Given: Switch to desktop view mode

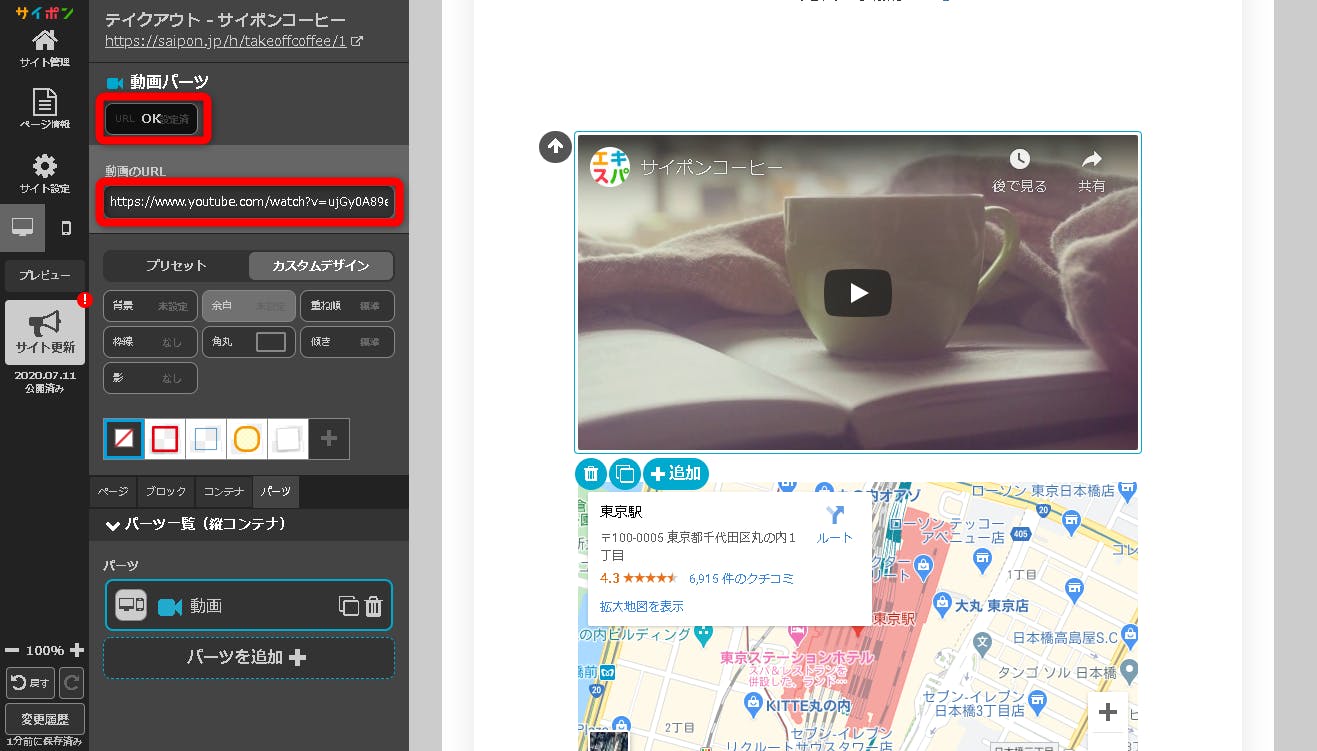Looking at the screenshot, I should point(22,228).
